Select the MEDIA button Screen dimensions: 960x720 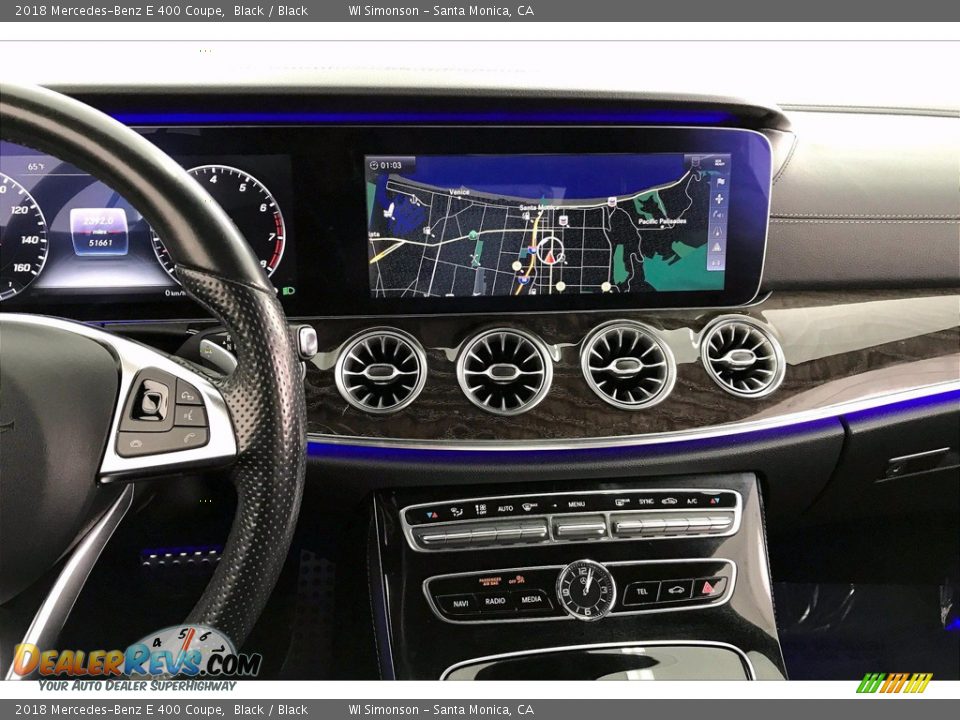[x=531, y=599]
